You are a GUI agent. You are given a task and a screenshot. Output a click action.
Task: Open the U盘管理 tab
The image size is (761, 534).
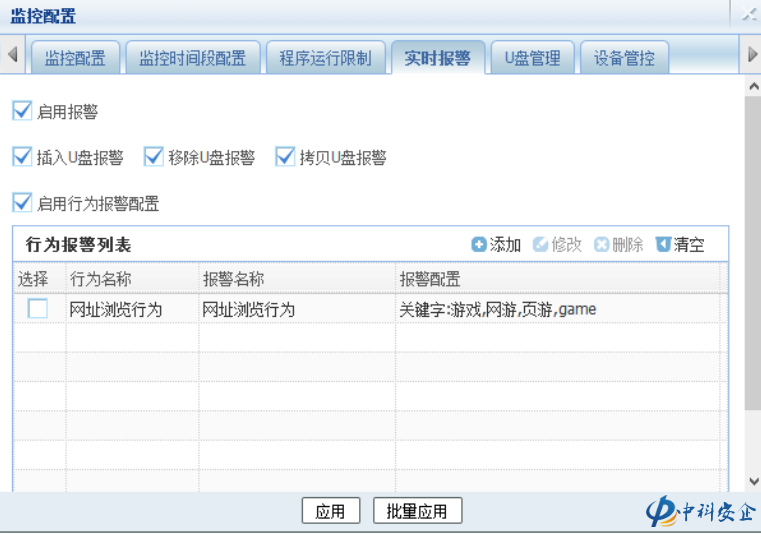coord(532,58)
